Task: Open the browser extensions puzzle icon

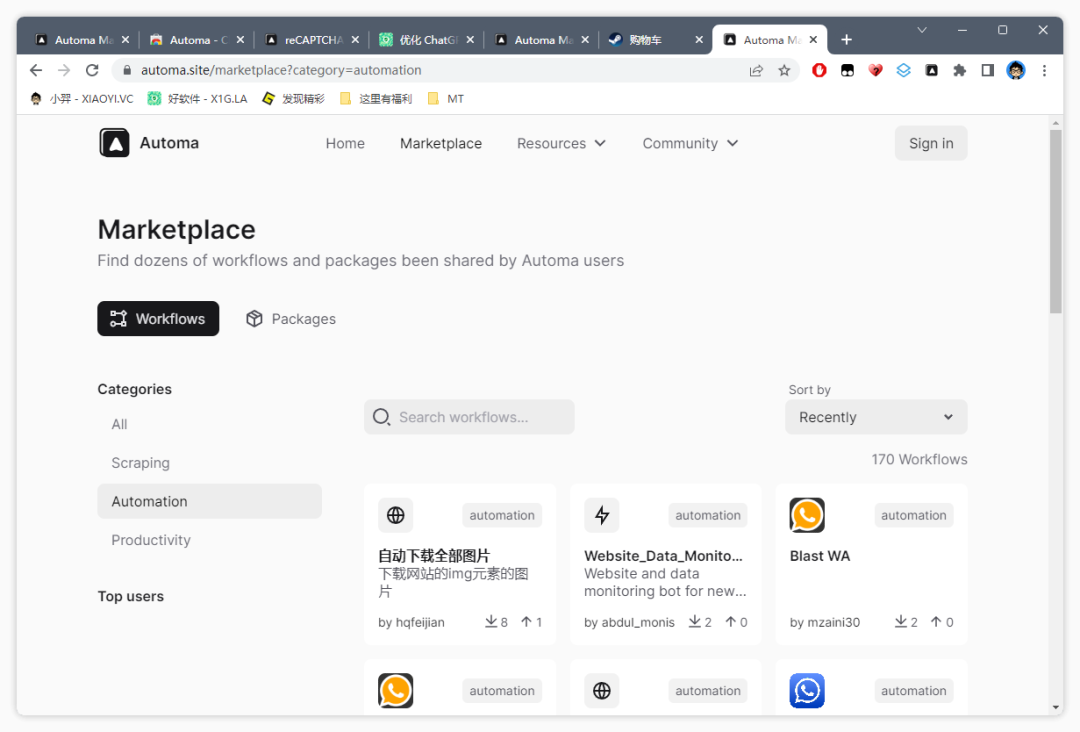Action: pos(960,70)
